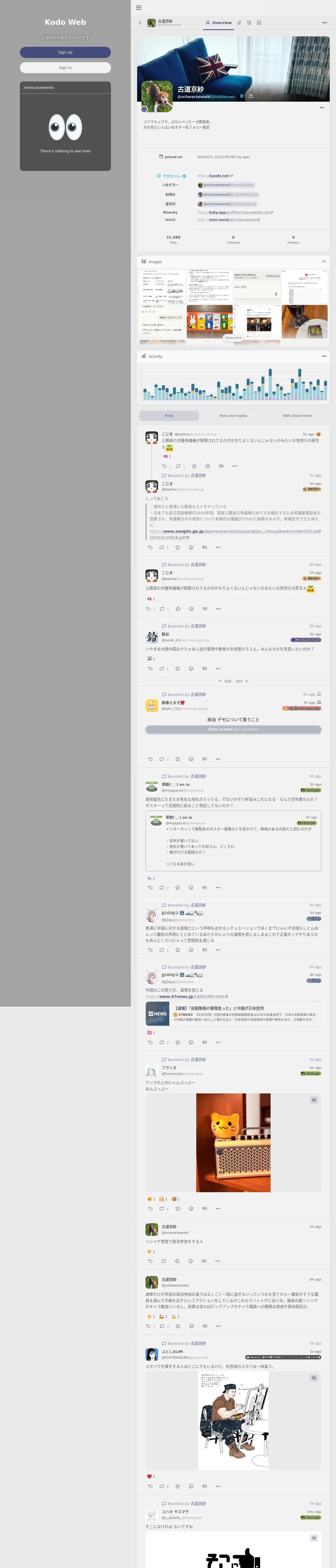Add reaction to 鈴春えまき's post
Viewport: 336px width, 1568px height.
[x=191, y=759]
